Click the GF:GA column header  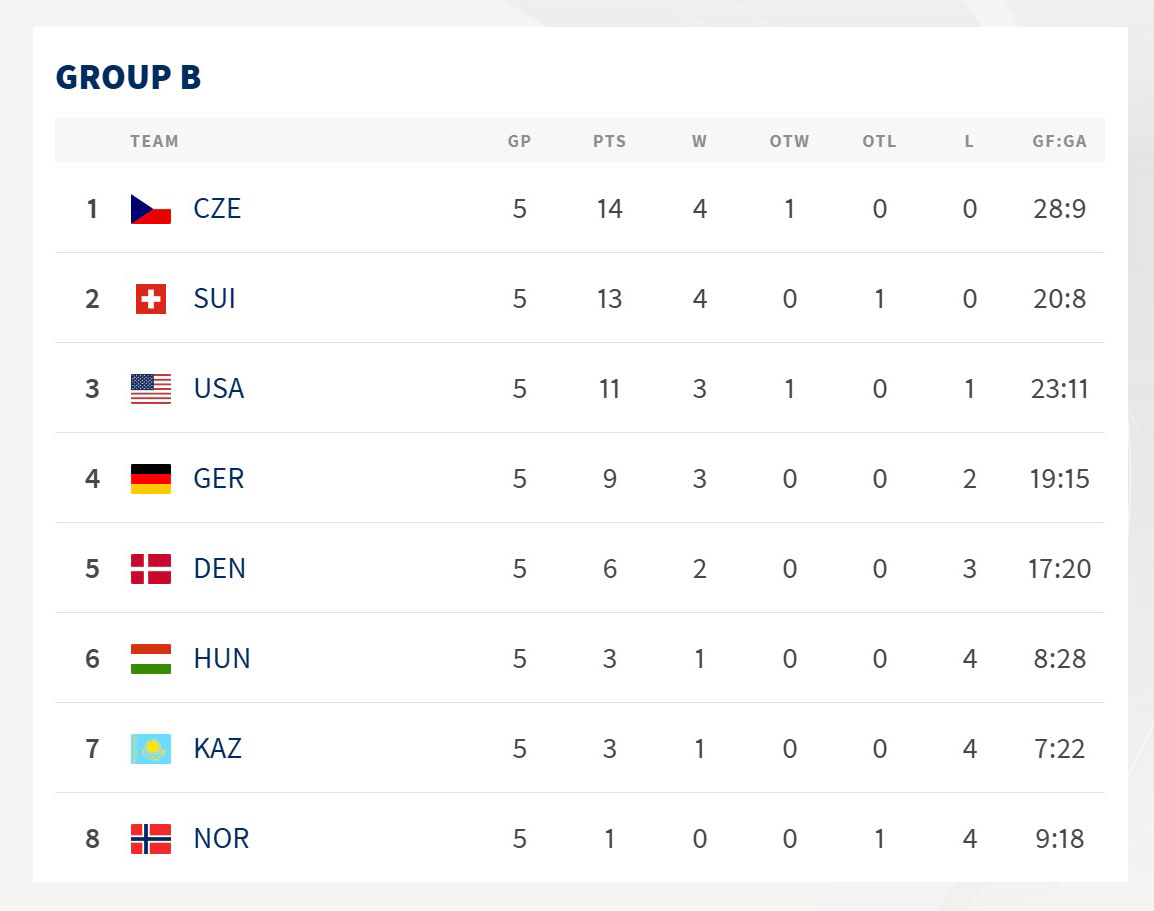point(1059,141)
